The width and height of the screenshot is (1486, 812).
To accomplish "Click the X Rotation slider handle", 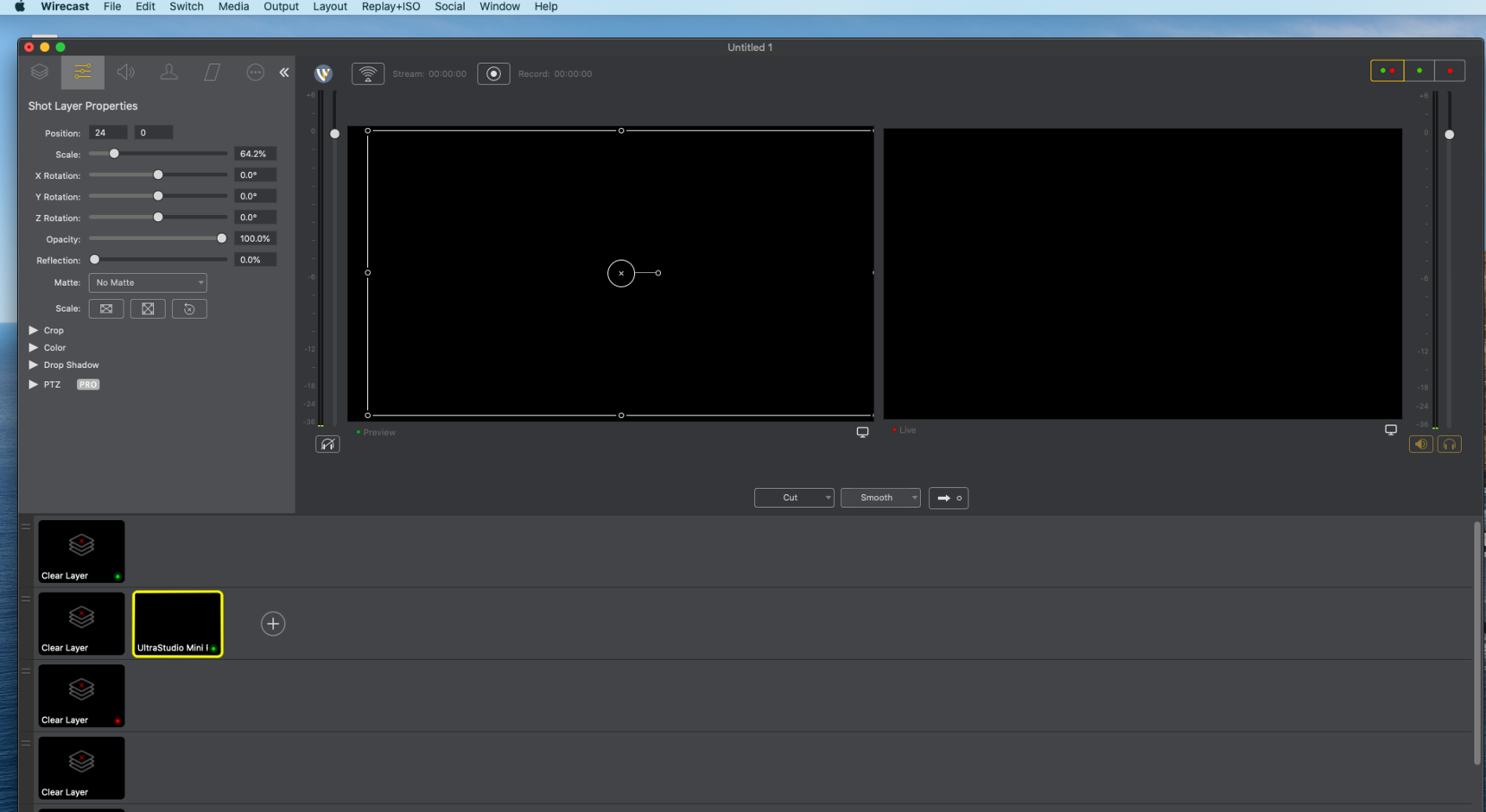I will [x=158, y=174].
